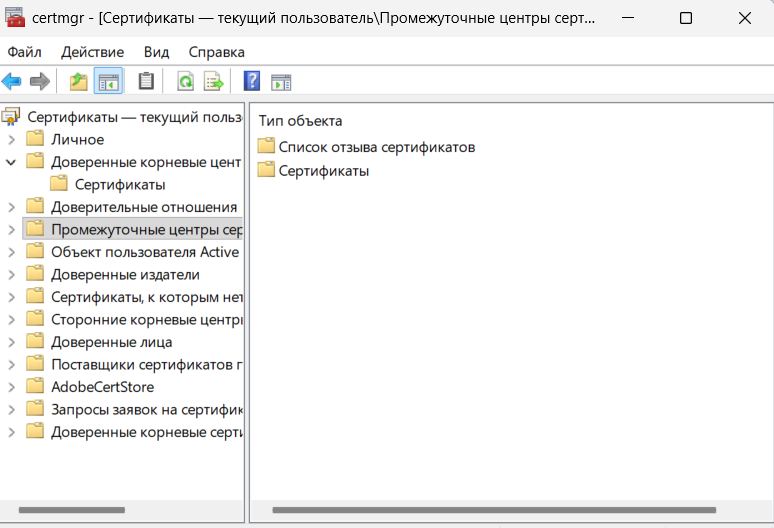Open the Вид menu
774x528 pixels.
pos(156,52)
